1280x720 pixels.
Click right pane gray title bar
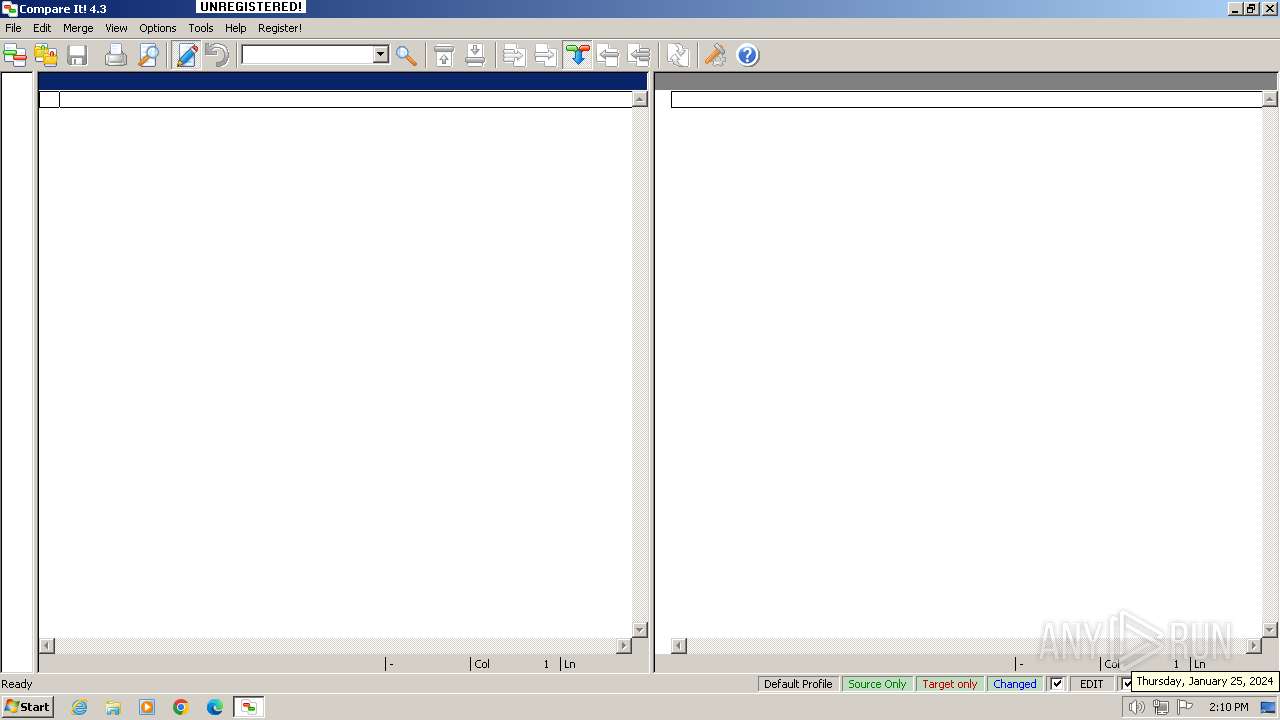click(x=966, y=81)
